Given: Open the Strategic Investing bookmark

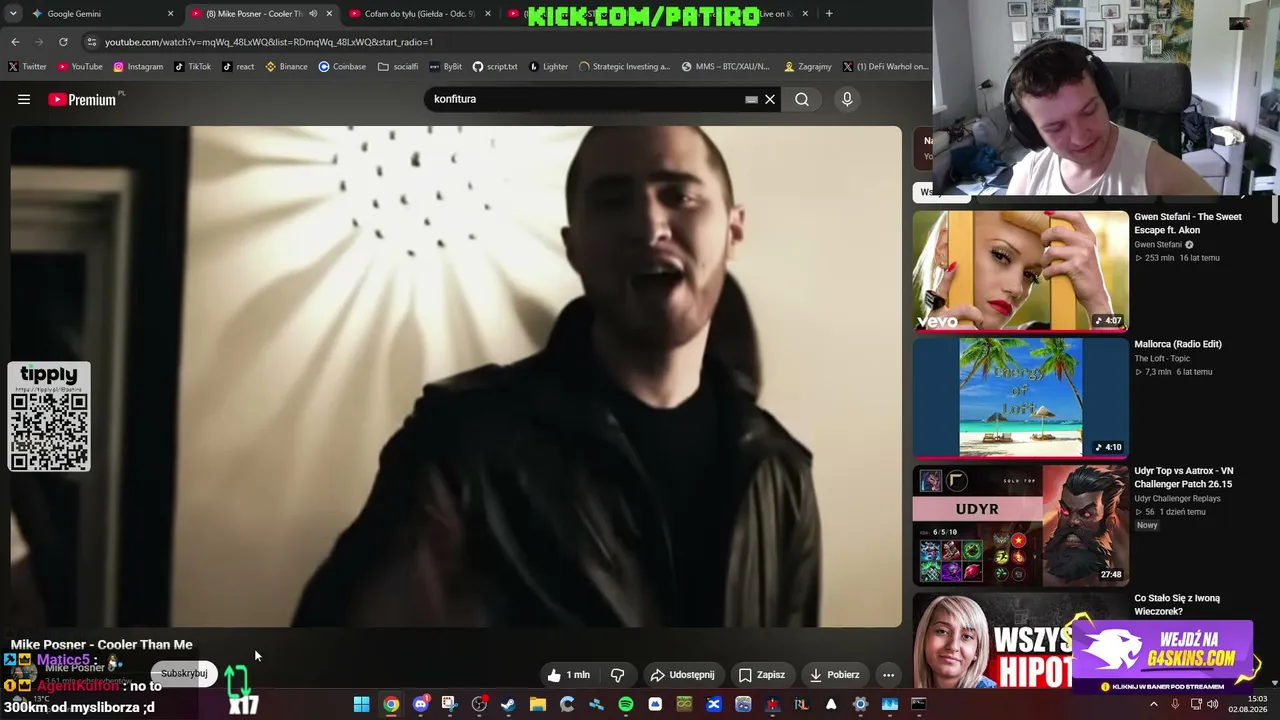Looking at the screenshot, I should tap(624, 67).
